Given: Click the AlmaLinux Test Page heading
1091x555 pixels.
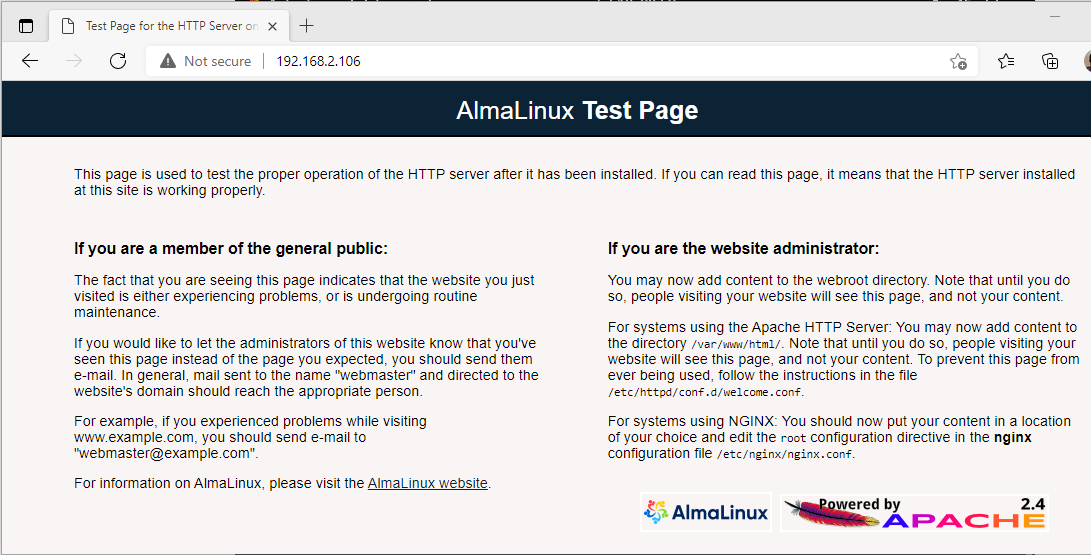Looking at the screenshot, I should coord(577,110).
